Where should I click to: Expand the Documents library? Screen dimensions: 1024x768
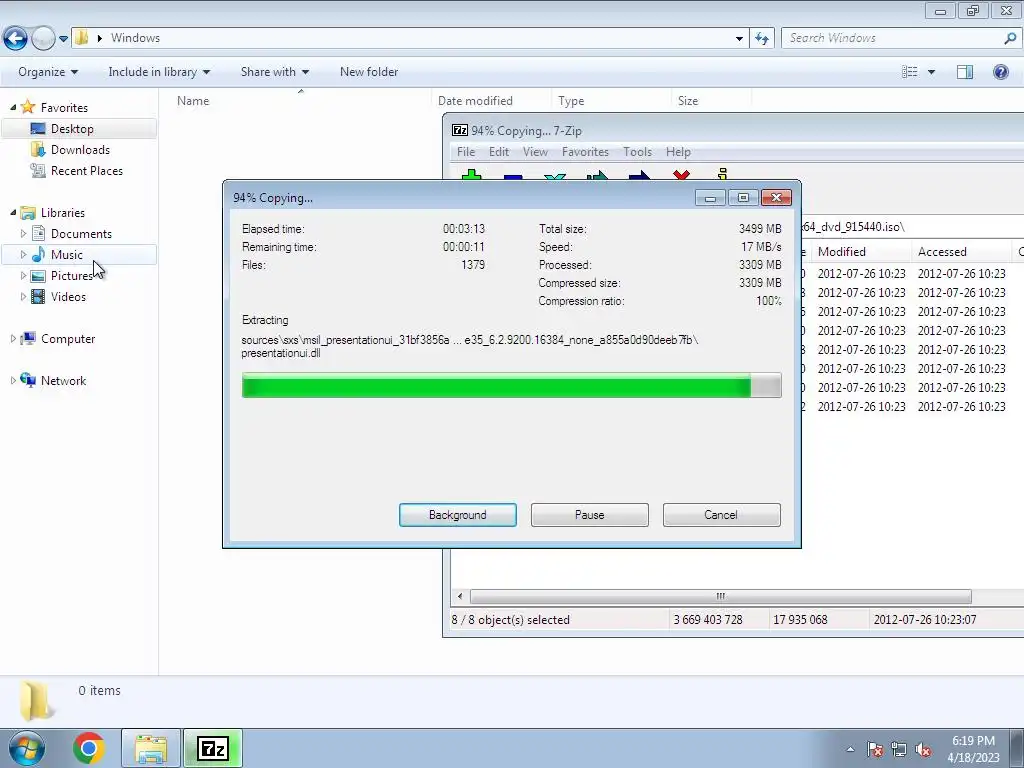24,233
